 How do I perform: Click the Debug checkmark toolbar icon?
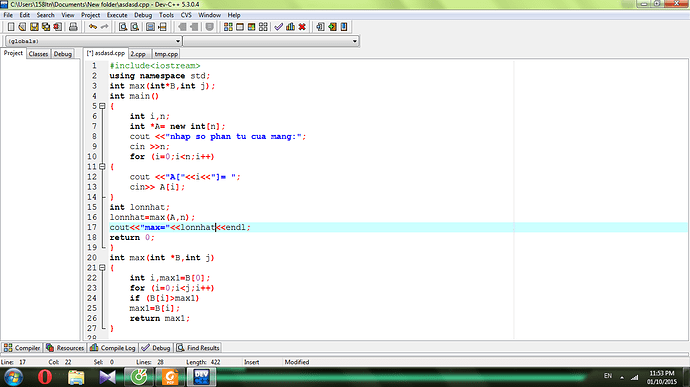[x=278, y=27]
